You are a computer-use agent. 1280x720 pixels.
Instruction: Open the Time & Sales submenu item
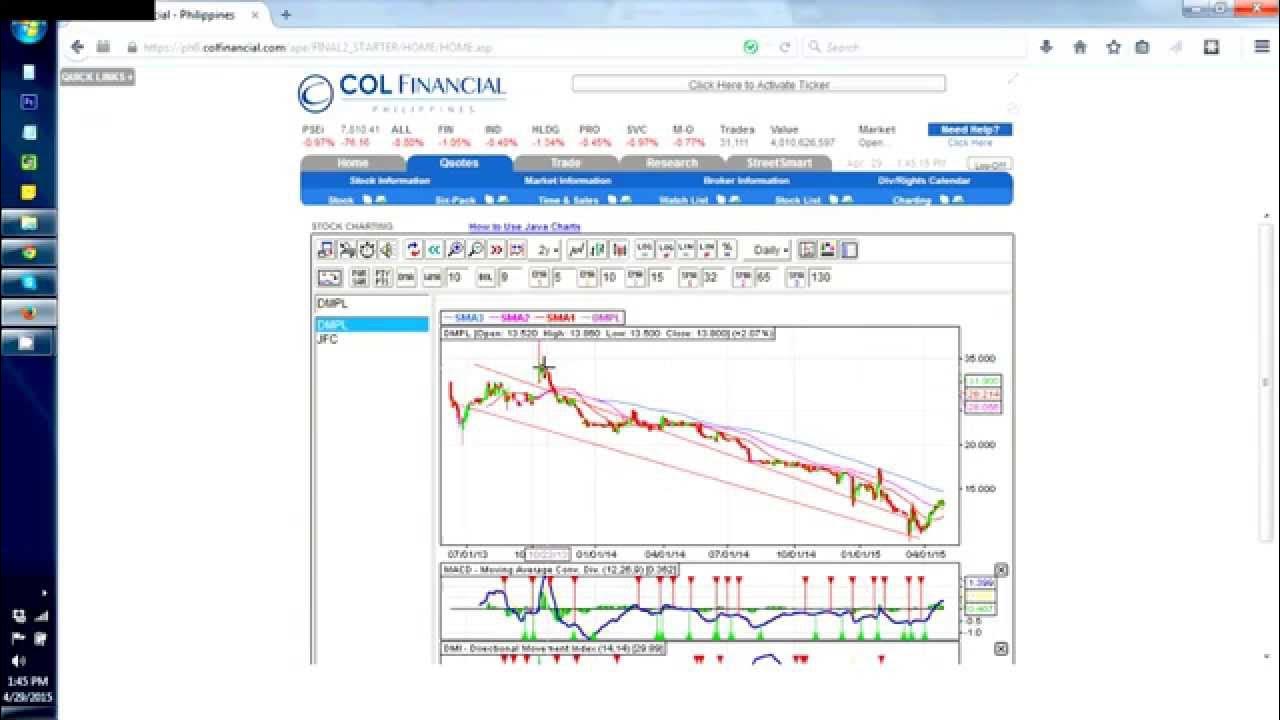pos(569,200)
